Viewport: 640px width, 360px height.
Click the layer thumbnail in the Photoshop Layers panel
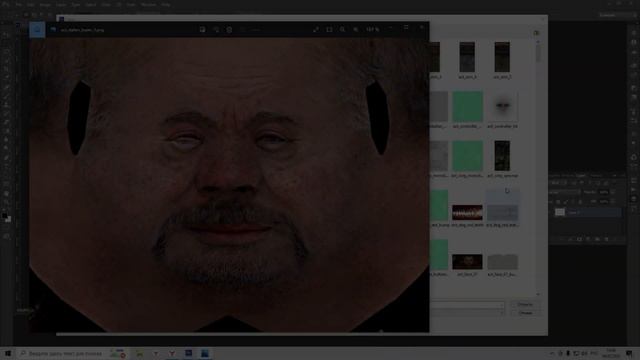pos(560,212)
